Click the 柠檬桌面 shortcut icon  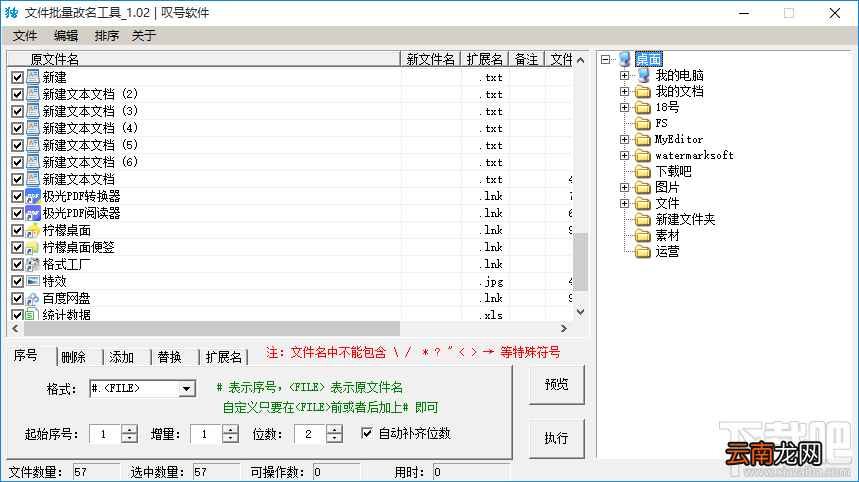click(33, 230)
